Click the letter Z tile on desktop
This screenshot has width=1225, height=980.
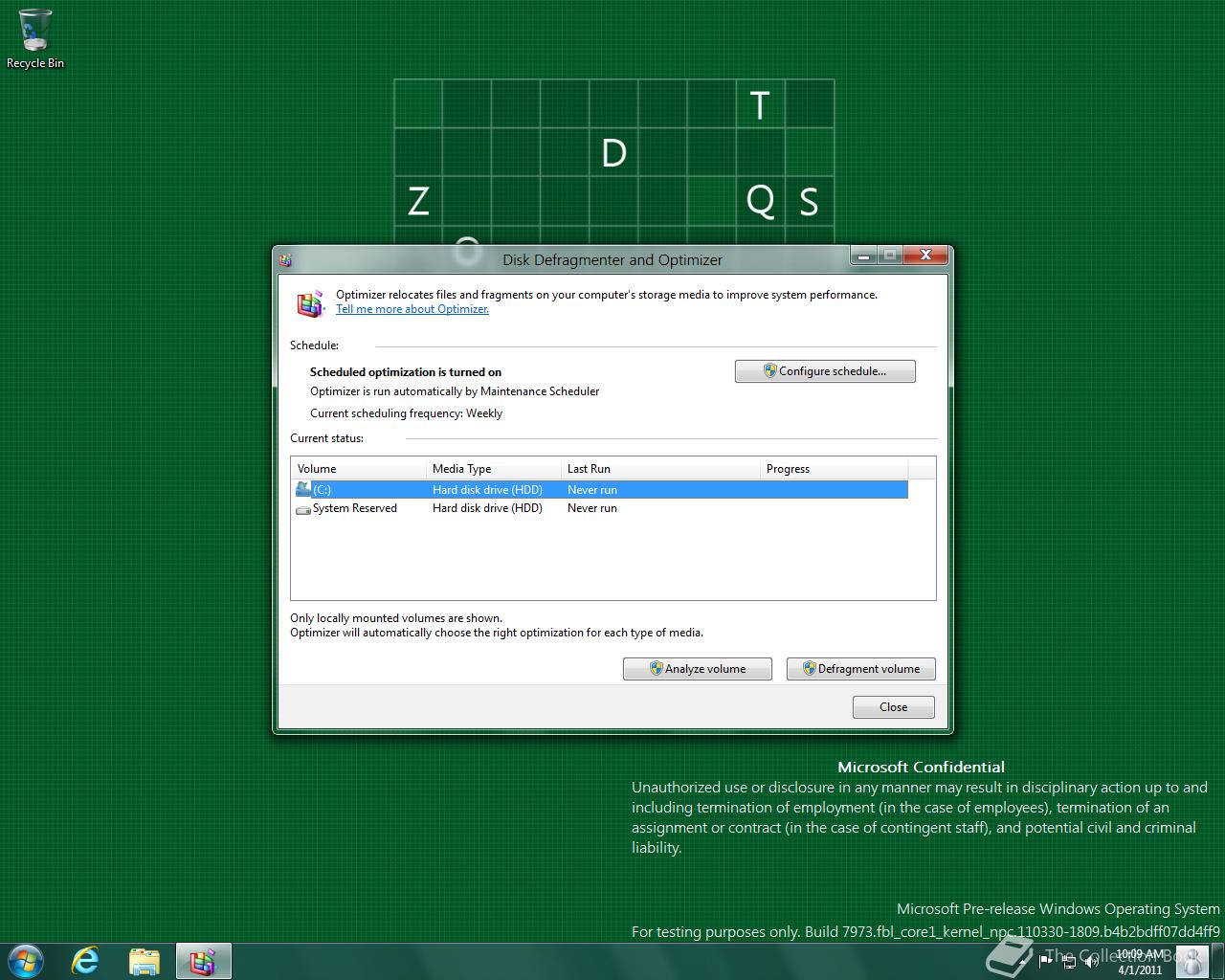418,202
